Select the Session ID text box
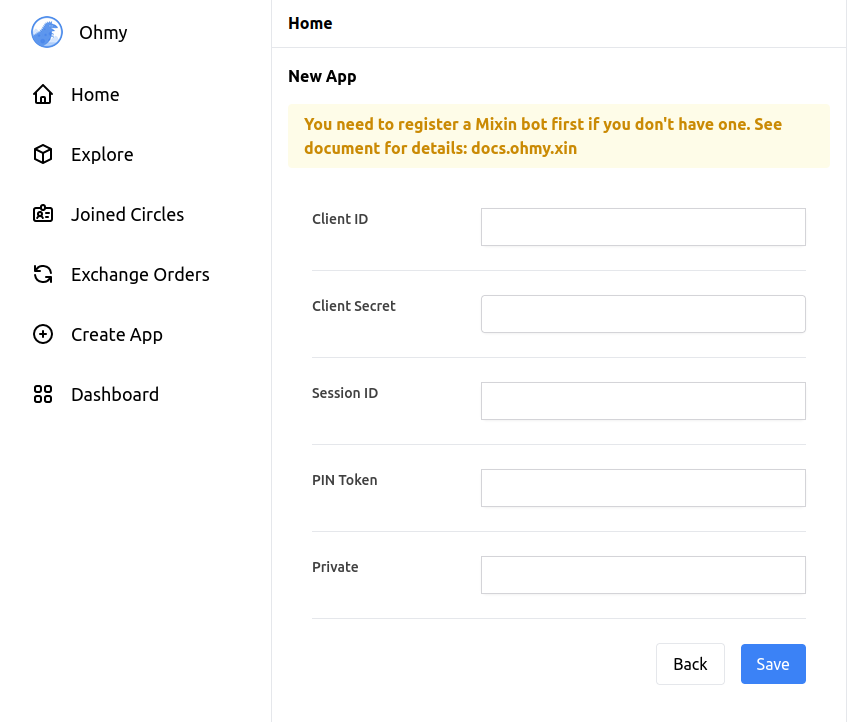This screenshot has width=858, height=722. (x=643, y=401)
